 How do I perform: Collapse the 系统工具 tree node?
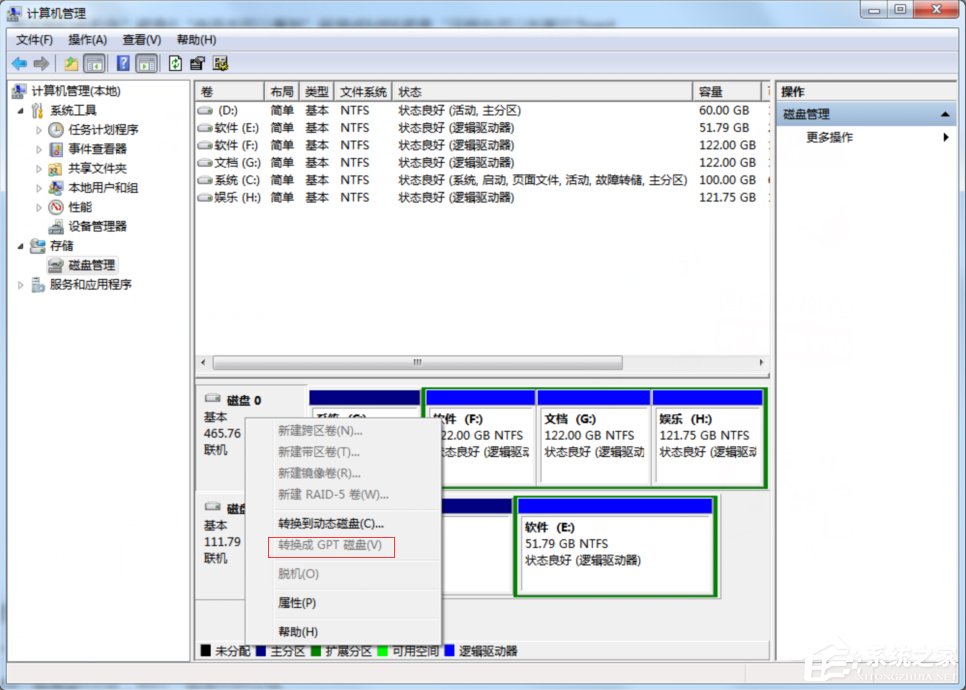22,109
